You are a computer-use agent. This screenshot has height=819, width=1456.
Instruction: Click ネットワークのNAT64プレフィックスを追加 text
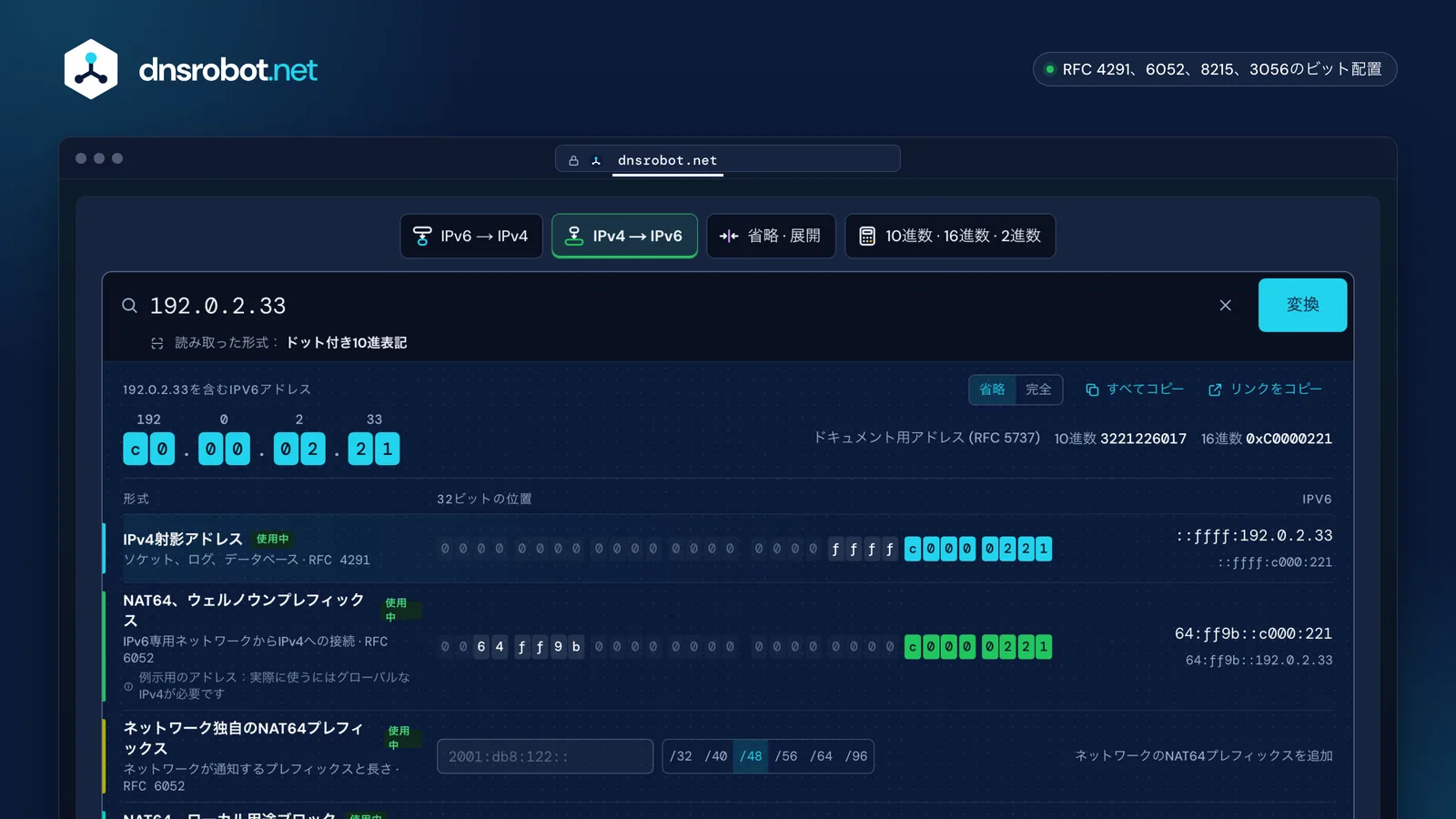pyautogui.click(x=1204, y=756)
